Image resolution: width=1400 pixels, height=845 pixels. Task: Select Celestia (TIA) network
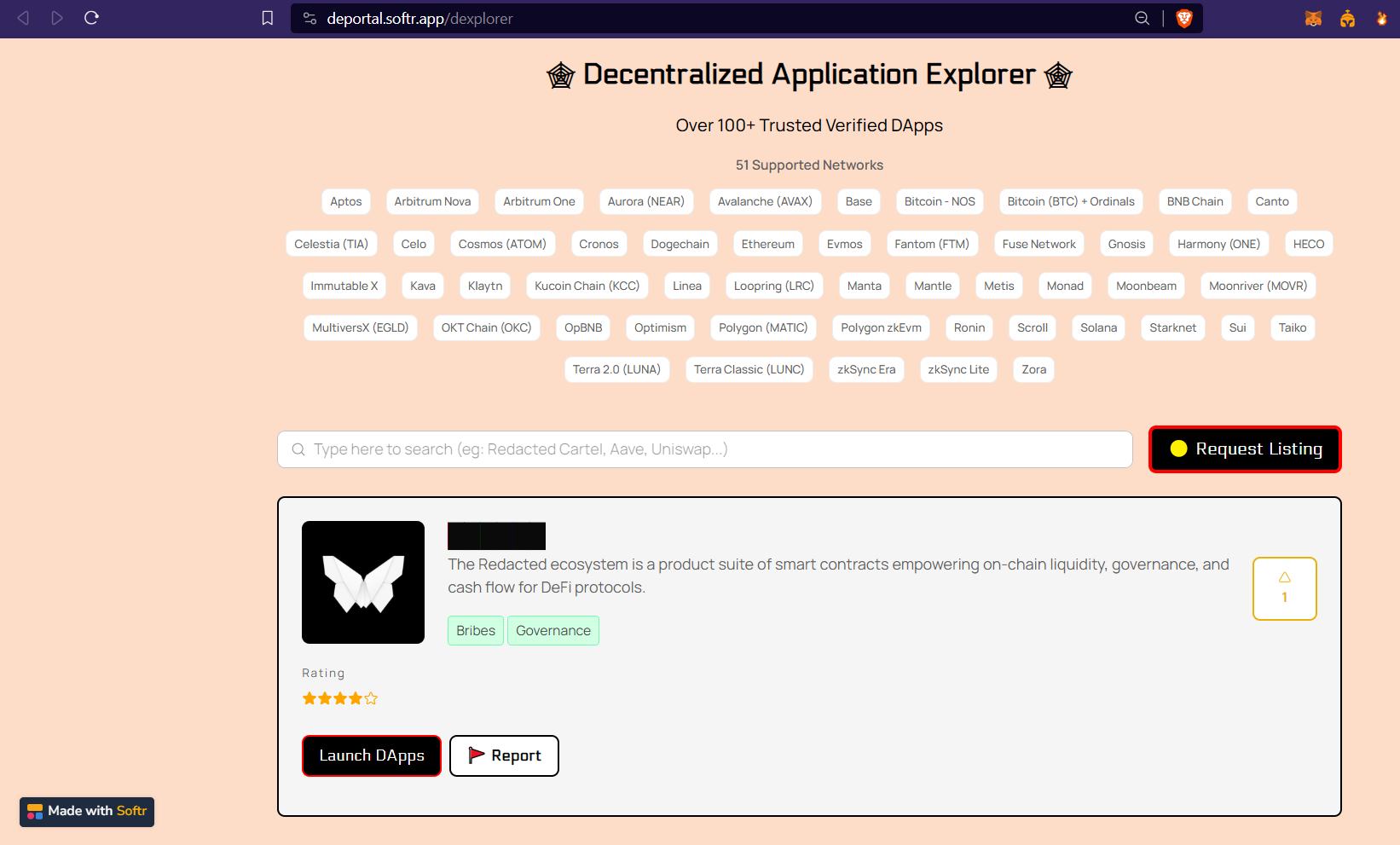[x=331, y=244]
